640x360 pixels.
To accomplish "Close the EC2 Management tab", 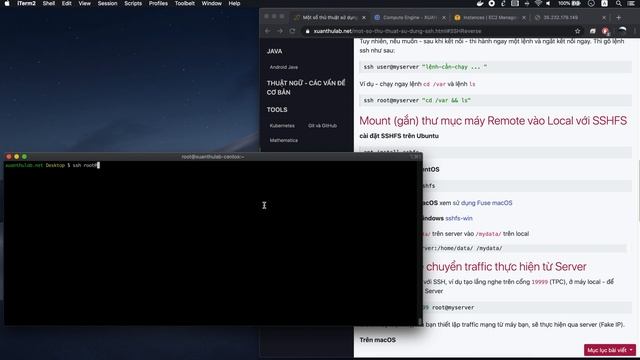I will [x=524, y=18].
